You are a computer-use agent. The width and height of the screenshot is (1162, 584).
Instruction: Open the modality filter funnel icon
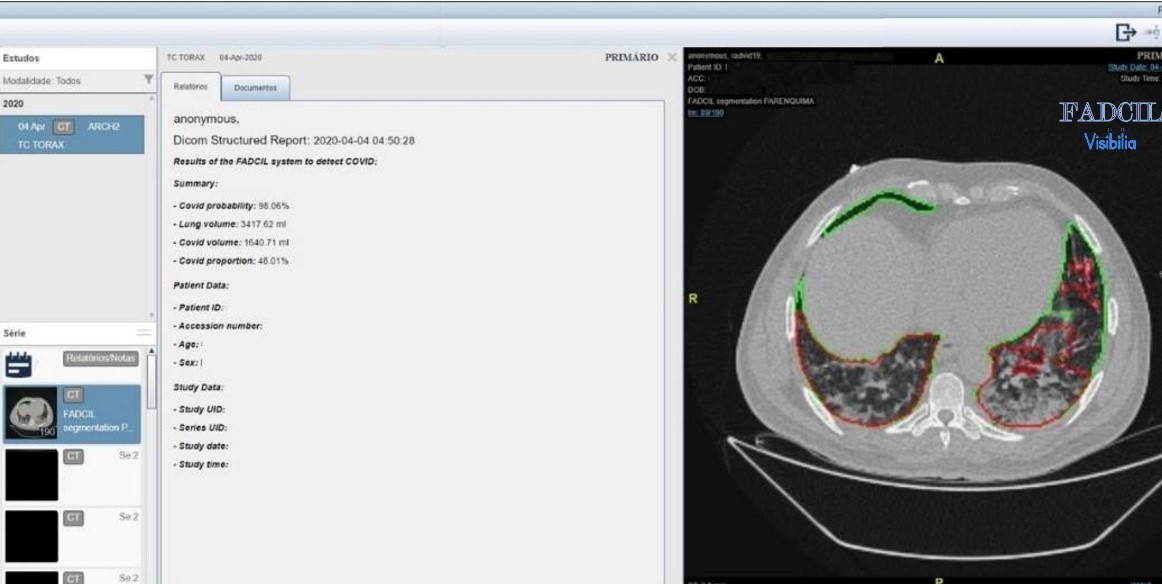(x=148, y=79)
